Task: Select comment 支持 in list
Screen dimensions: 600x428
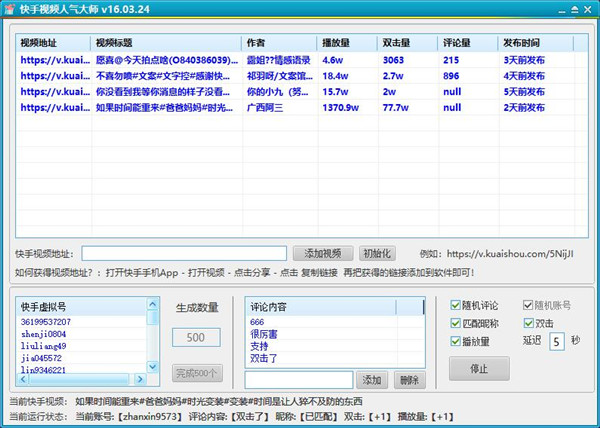Action: pyautogui.click(x=259, y=346)
